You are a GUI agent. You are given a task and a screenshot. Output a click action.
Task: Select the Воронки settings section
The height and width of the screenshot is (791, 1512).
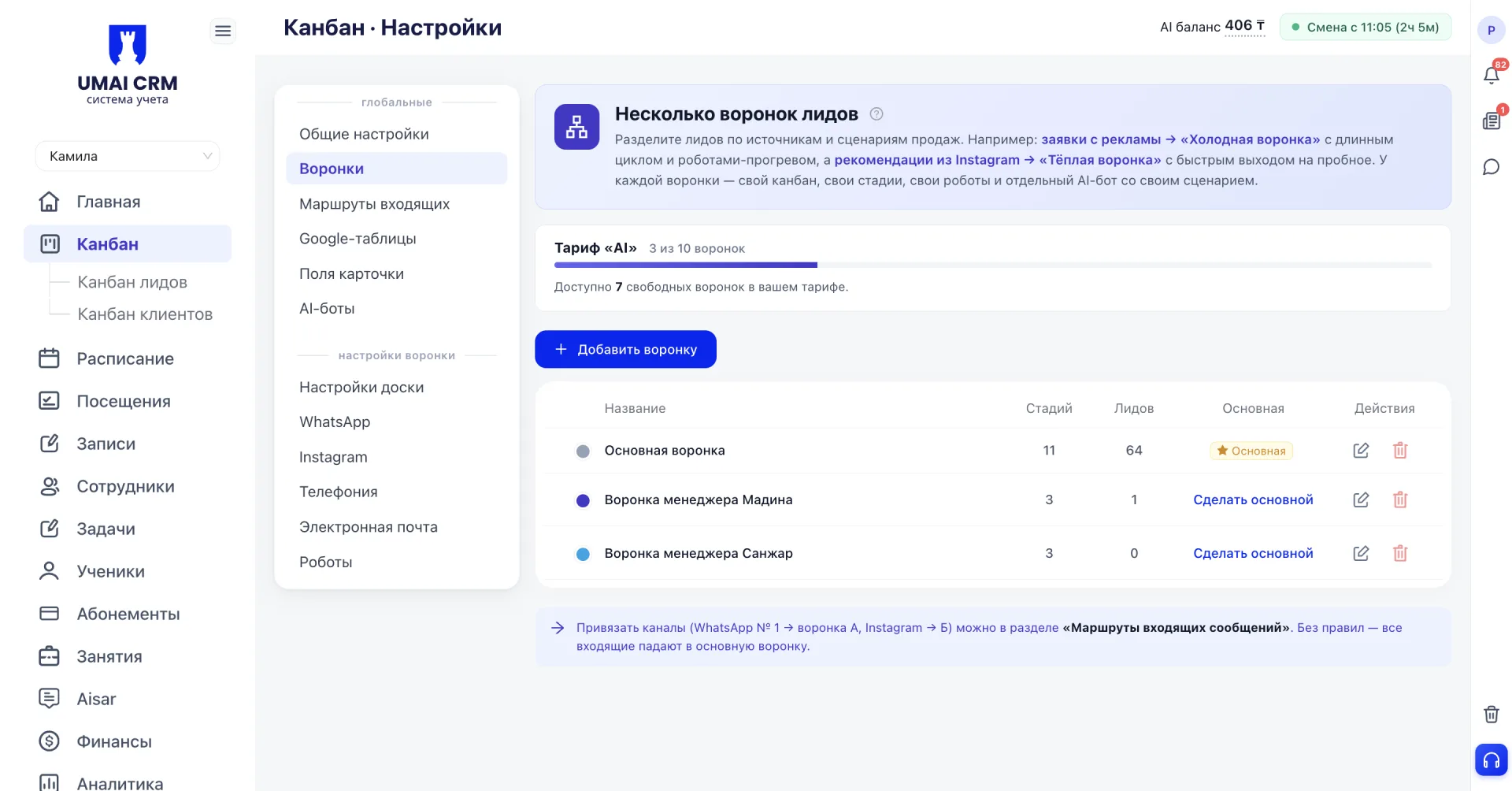[396, 169]
